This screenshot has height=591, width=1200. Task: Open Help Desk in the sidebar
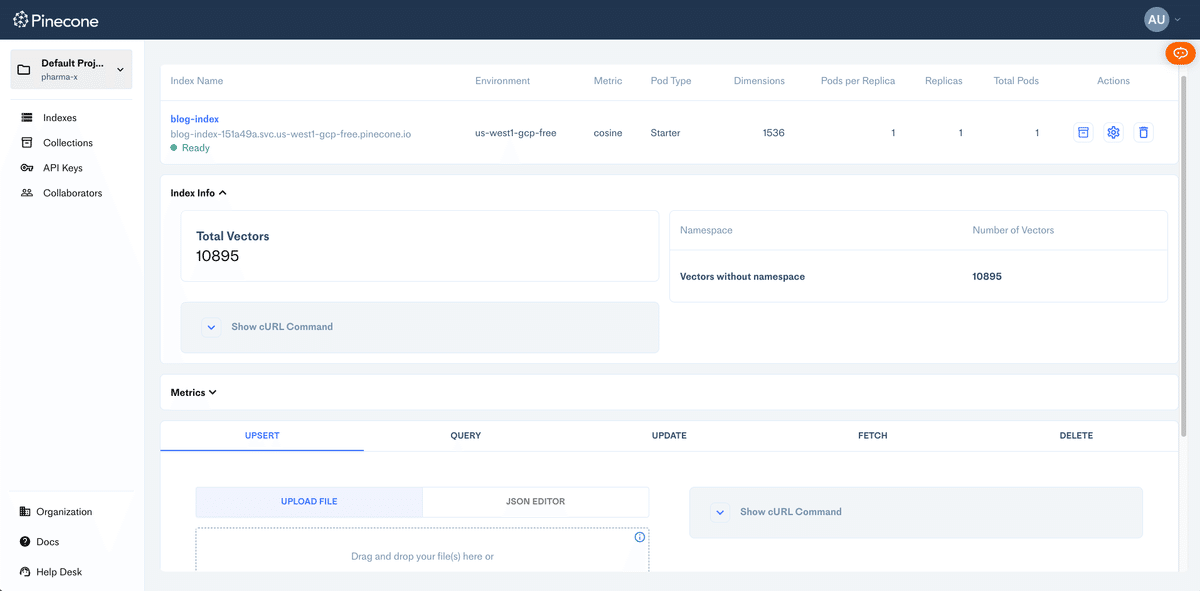coord(58,572)
